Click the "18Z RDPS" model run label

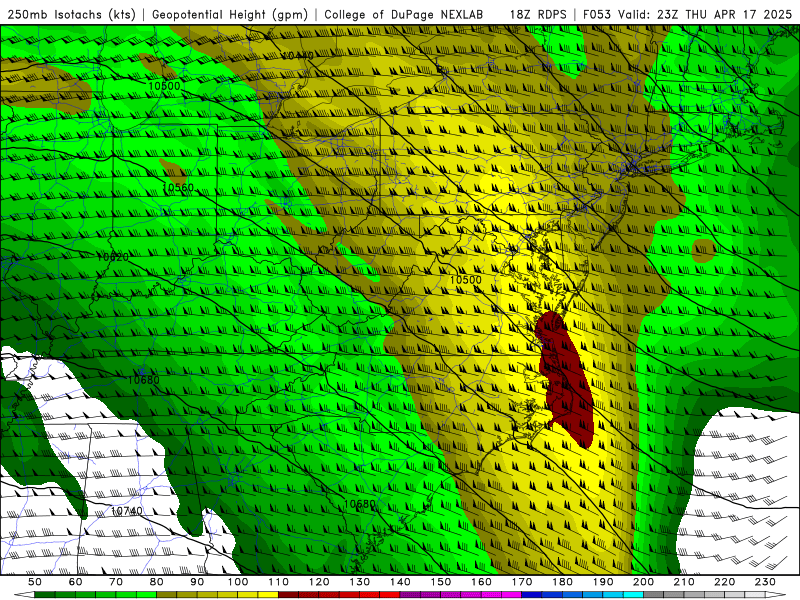coord(538,14)
